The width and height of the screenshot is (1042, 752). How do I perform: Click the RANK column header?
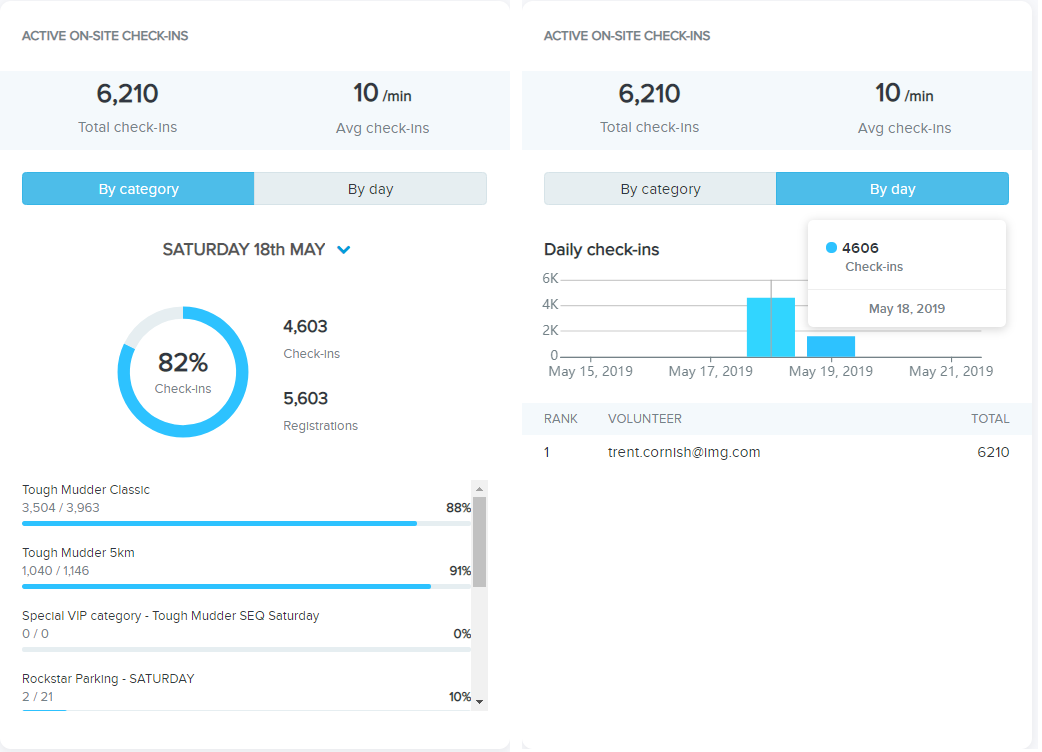[x=561, y=419]
